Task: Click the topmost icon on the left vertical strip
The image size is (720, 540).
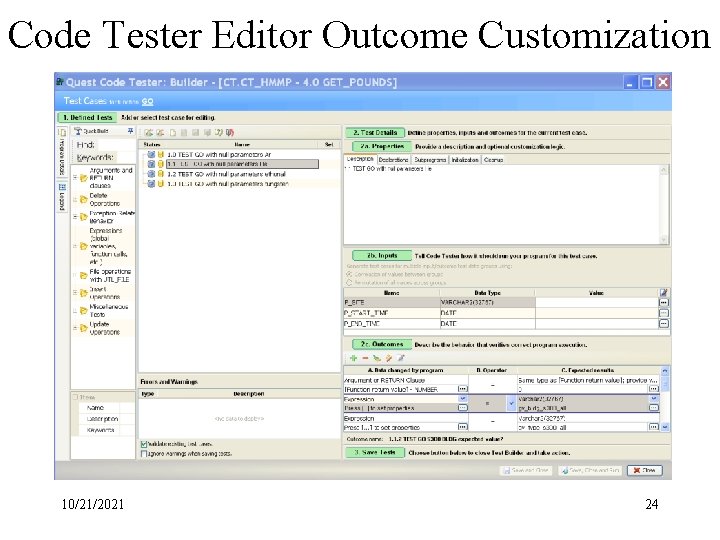Action: tap(62, 132)
